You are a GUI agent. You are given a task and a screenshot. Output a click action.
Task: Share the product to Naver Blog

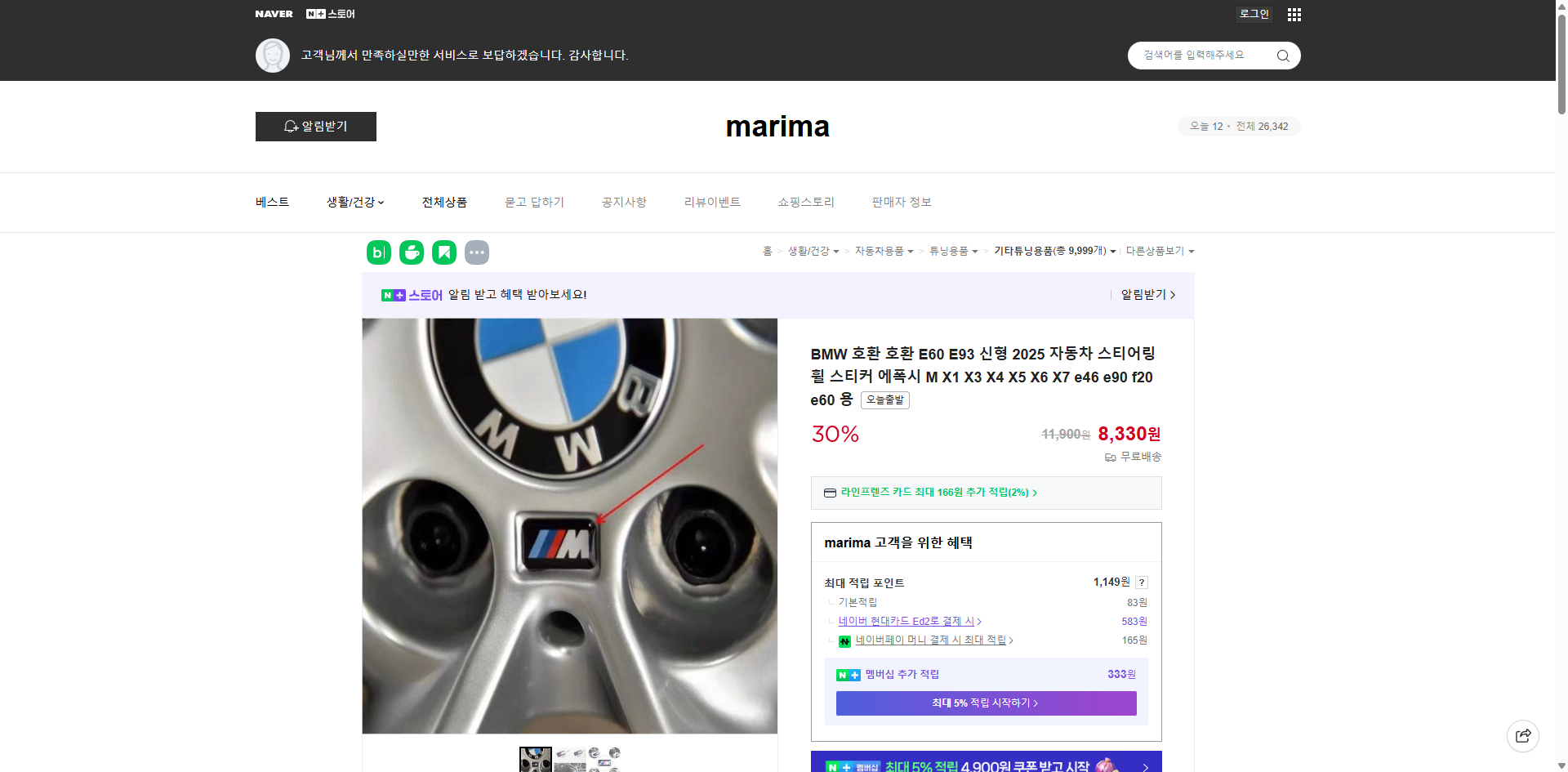[x=378, y=252]
